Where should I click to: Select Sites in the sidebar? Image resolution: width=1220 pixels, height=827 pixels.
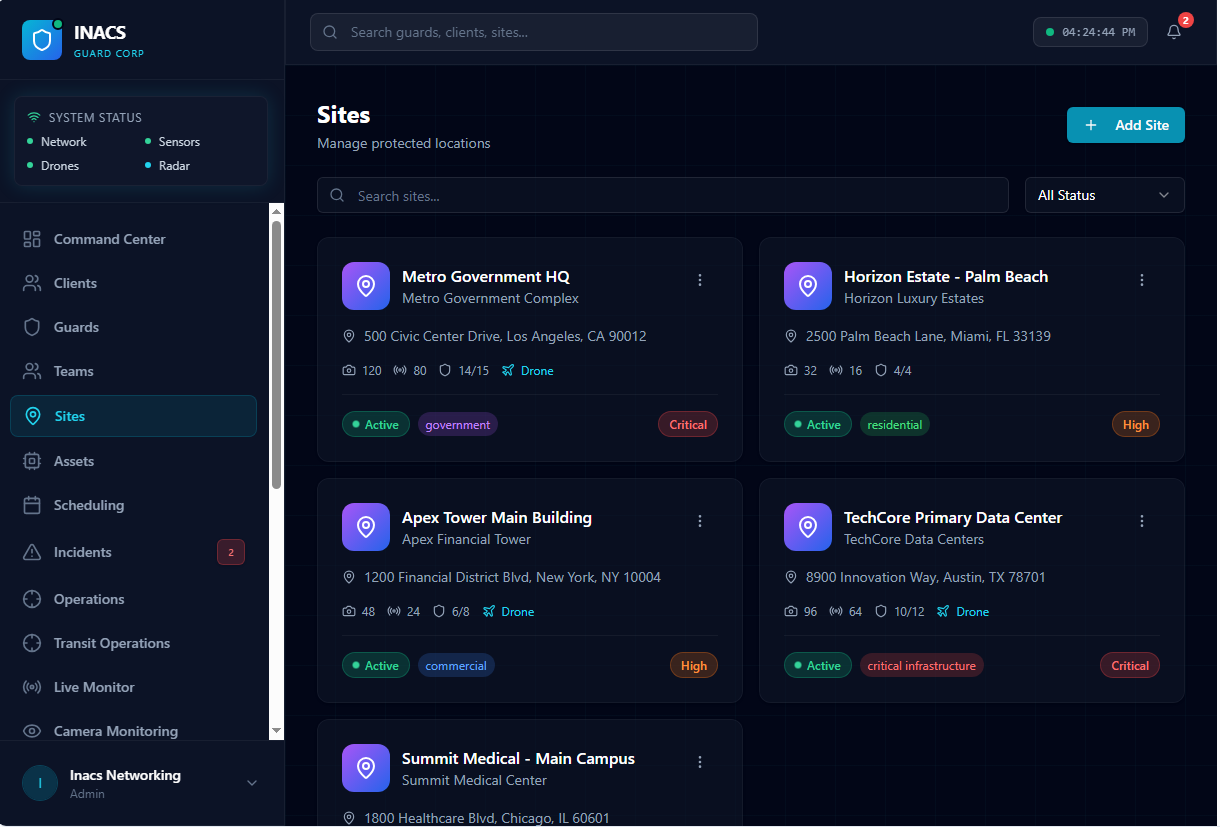point(133,416)
